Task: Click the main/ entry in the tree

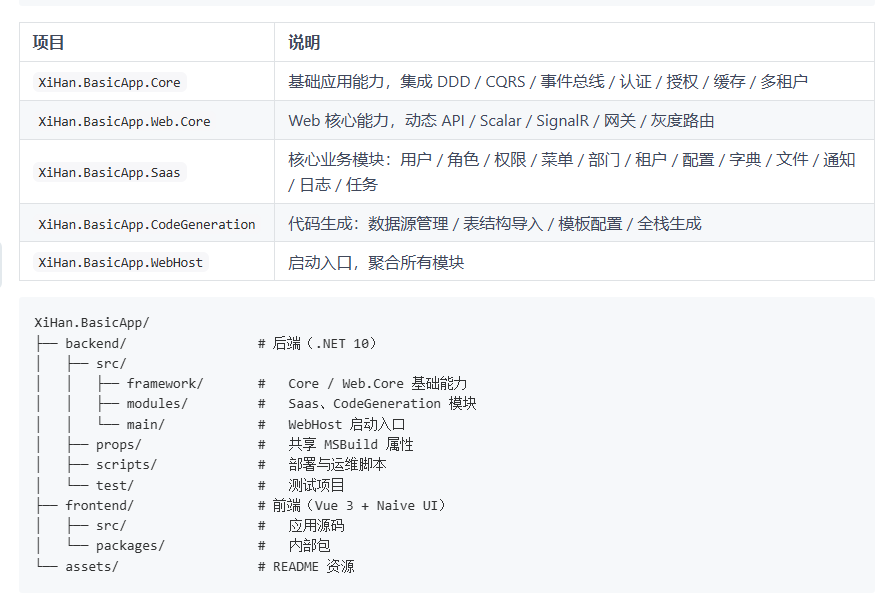Action: [146, 424]
